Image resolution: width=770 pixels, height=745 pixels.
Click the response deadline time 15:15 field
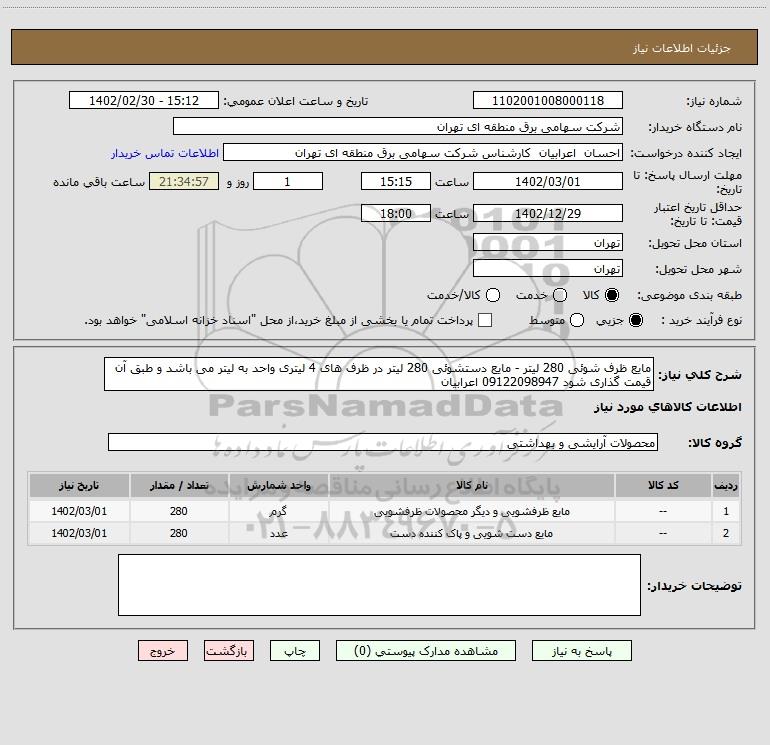396,181
